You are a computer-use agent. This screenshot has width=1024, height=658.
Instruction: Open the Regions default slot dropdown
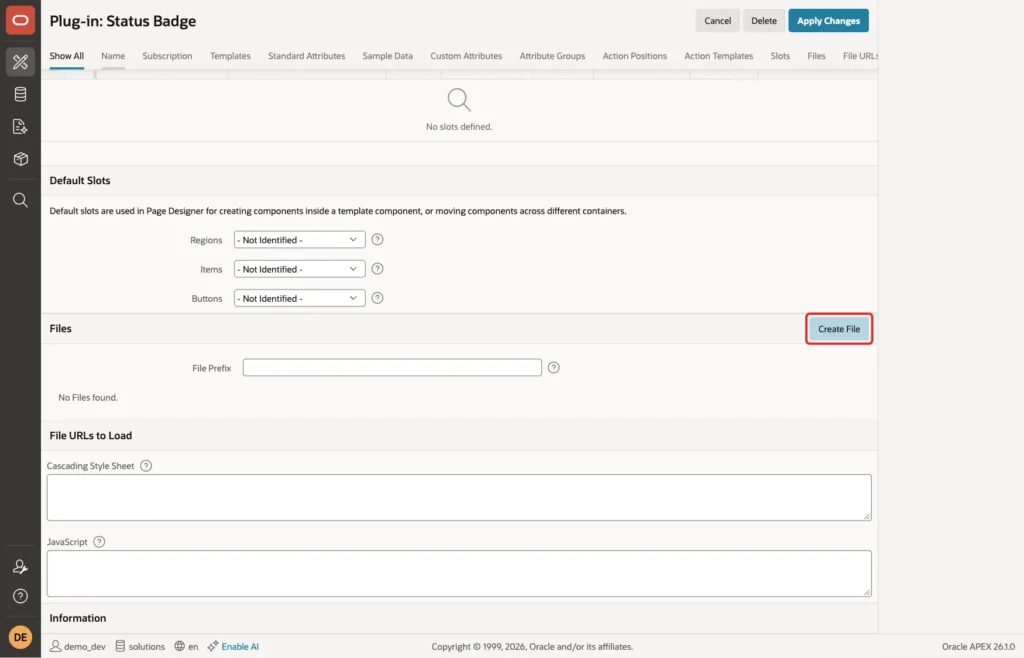click(x=299, y=240)
